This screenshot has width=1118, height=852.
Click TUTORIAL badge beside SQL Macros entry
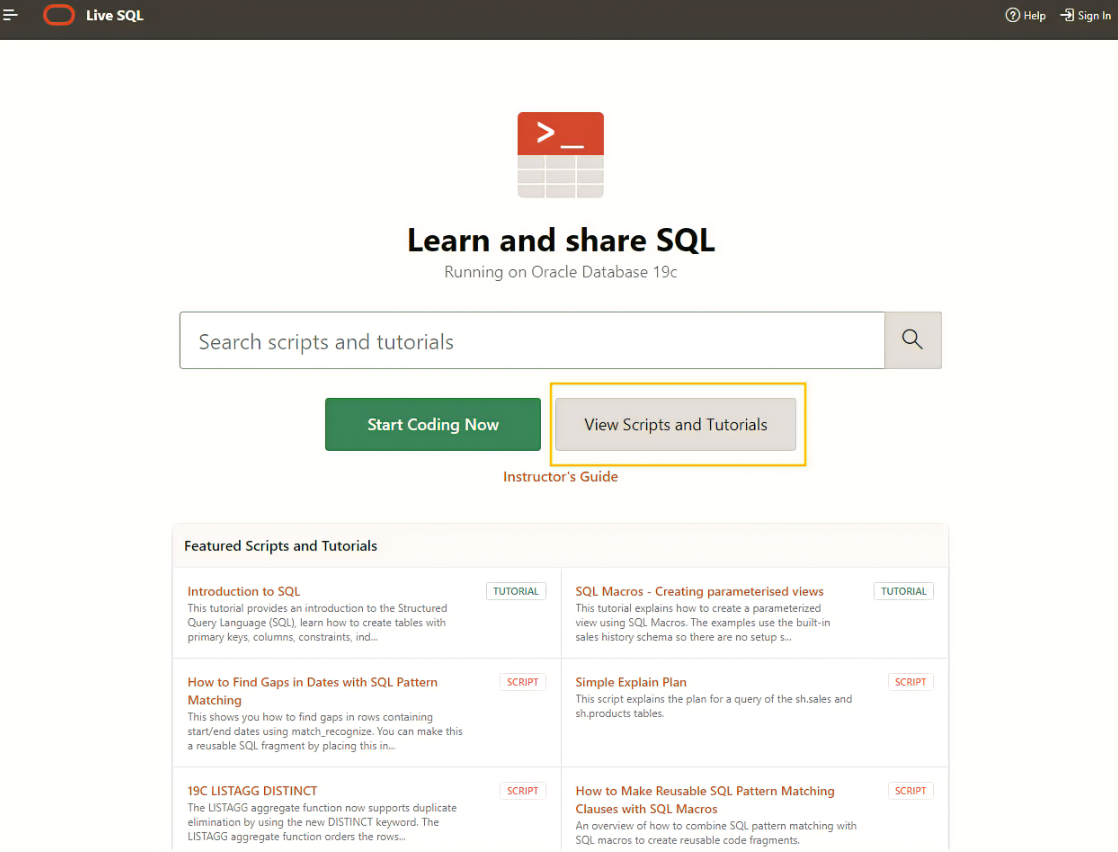pos(903,591)
